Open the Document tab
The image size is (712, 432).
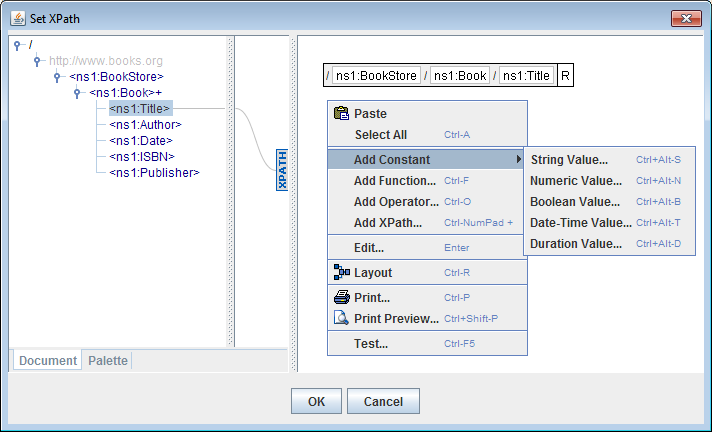[47, 360]
